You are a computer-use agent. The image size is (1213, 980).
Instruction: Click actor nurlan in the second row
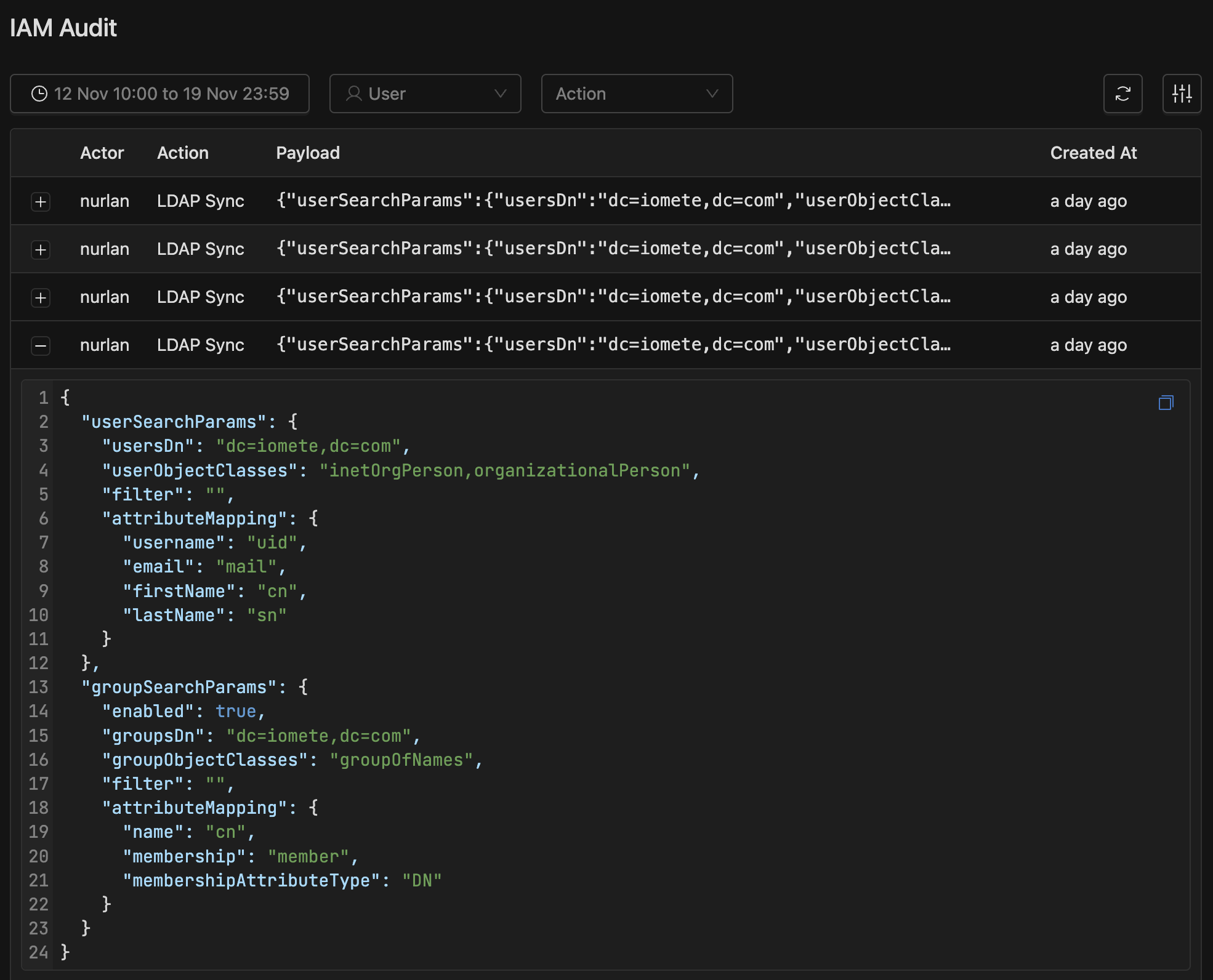click(105, 249)
